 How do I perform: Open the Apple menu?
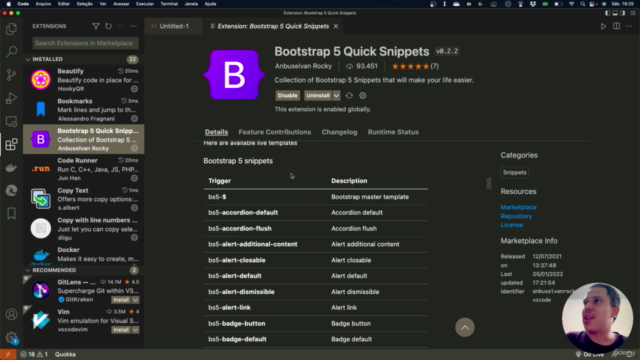pyautogui.click(x=8, y=4)
